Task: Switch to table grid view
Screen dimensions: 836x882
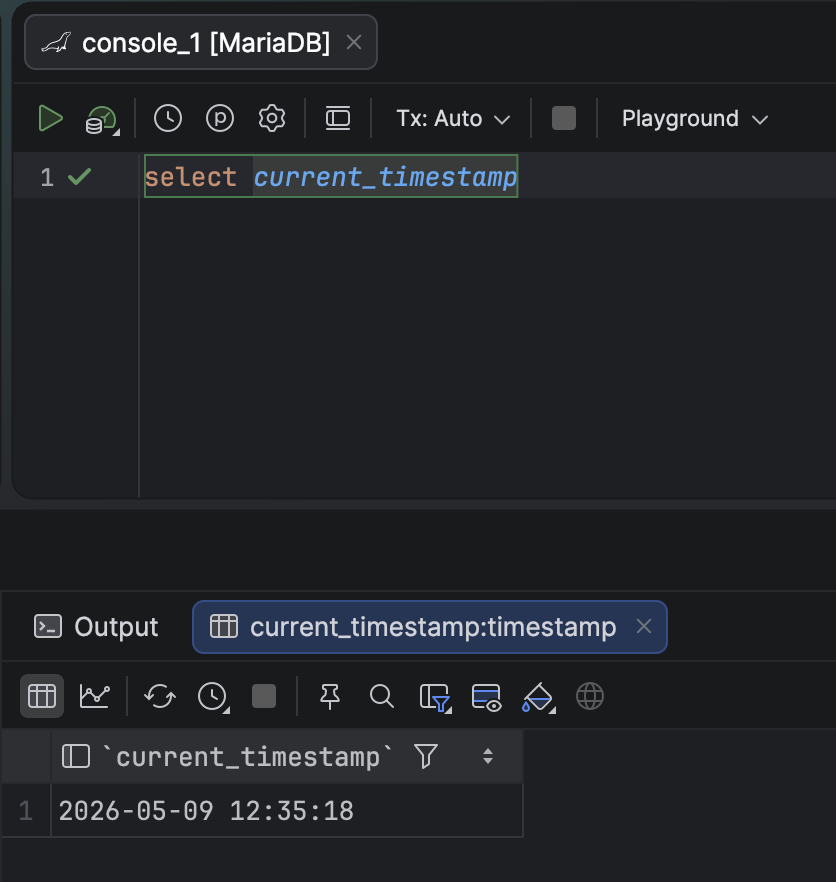Action: pyautogui.click(x=42, y=696)
